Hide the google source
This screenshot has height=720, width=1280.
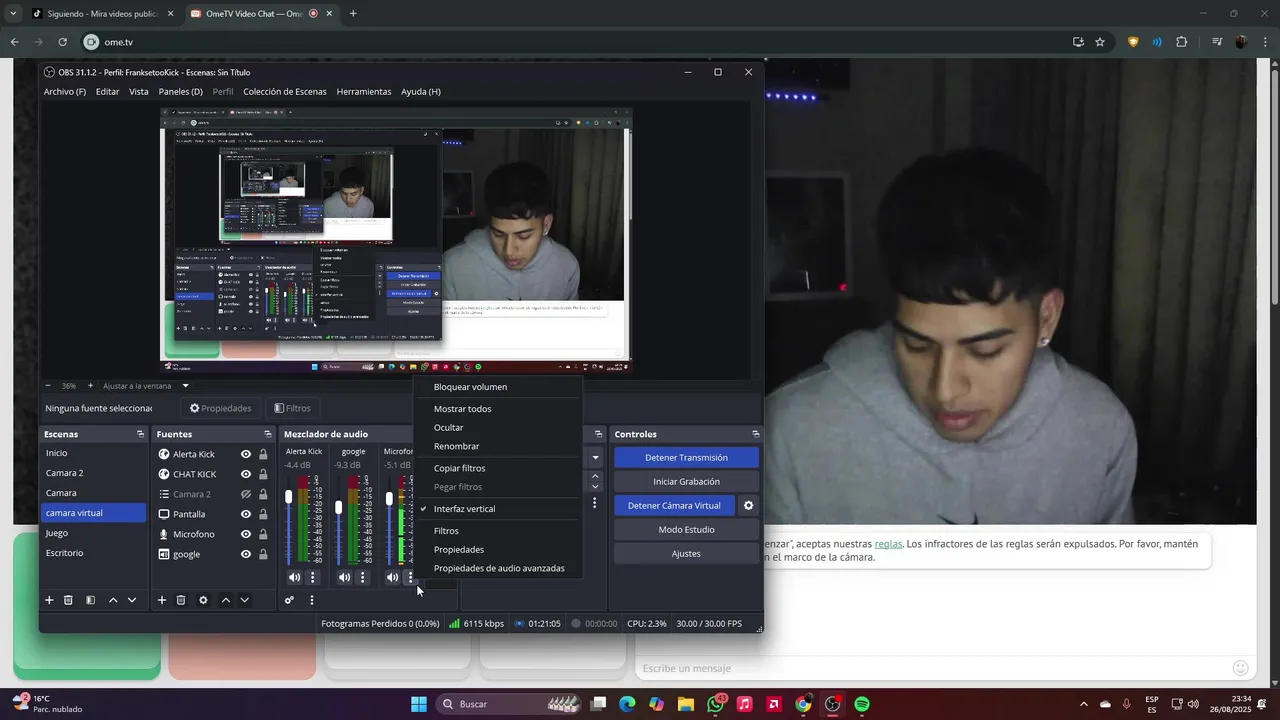(246, 554)
